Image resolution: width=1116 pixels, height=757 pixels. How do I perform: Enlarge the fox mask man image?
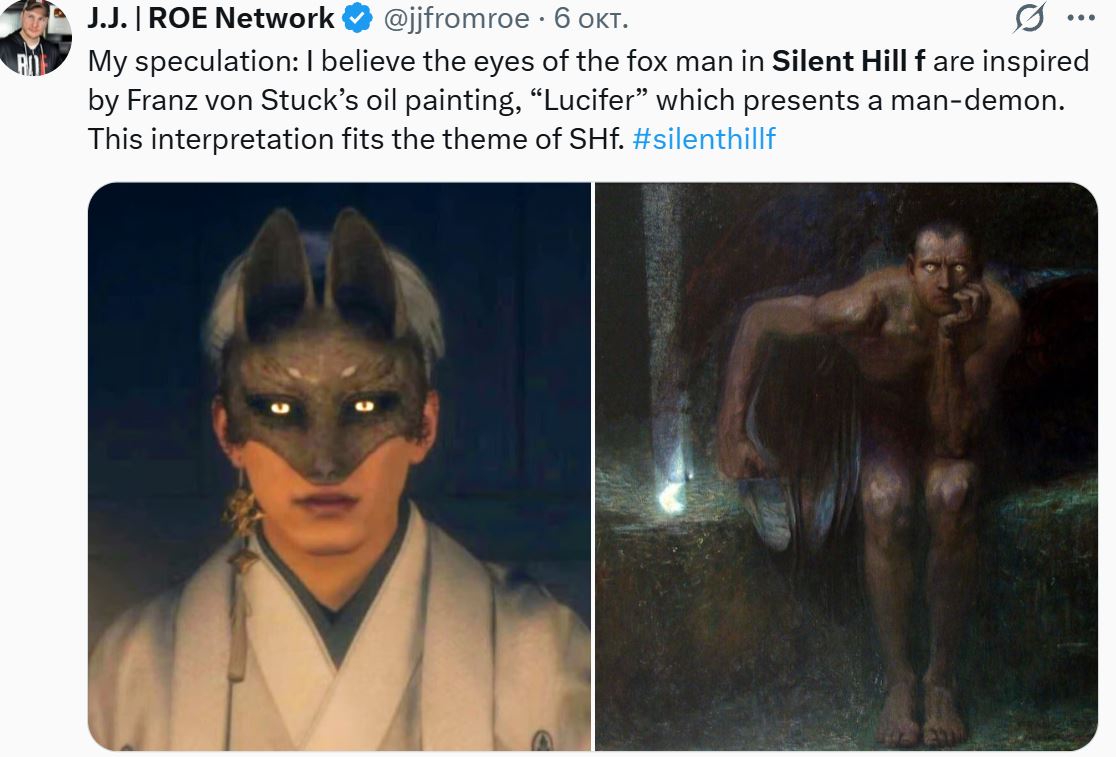(339, 467)
